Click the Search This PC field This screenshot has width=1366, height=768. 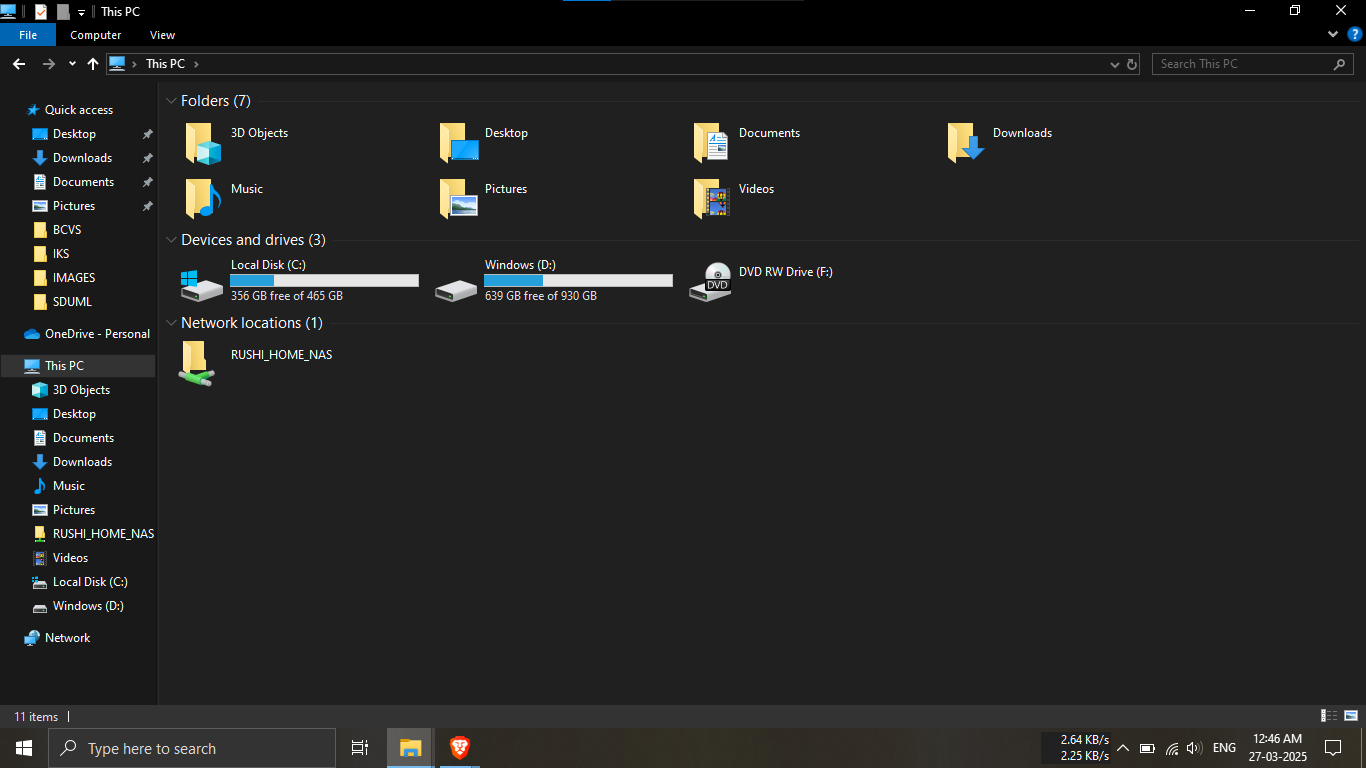pyautogui.click(x=1244, y=64)
